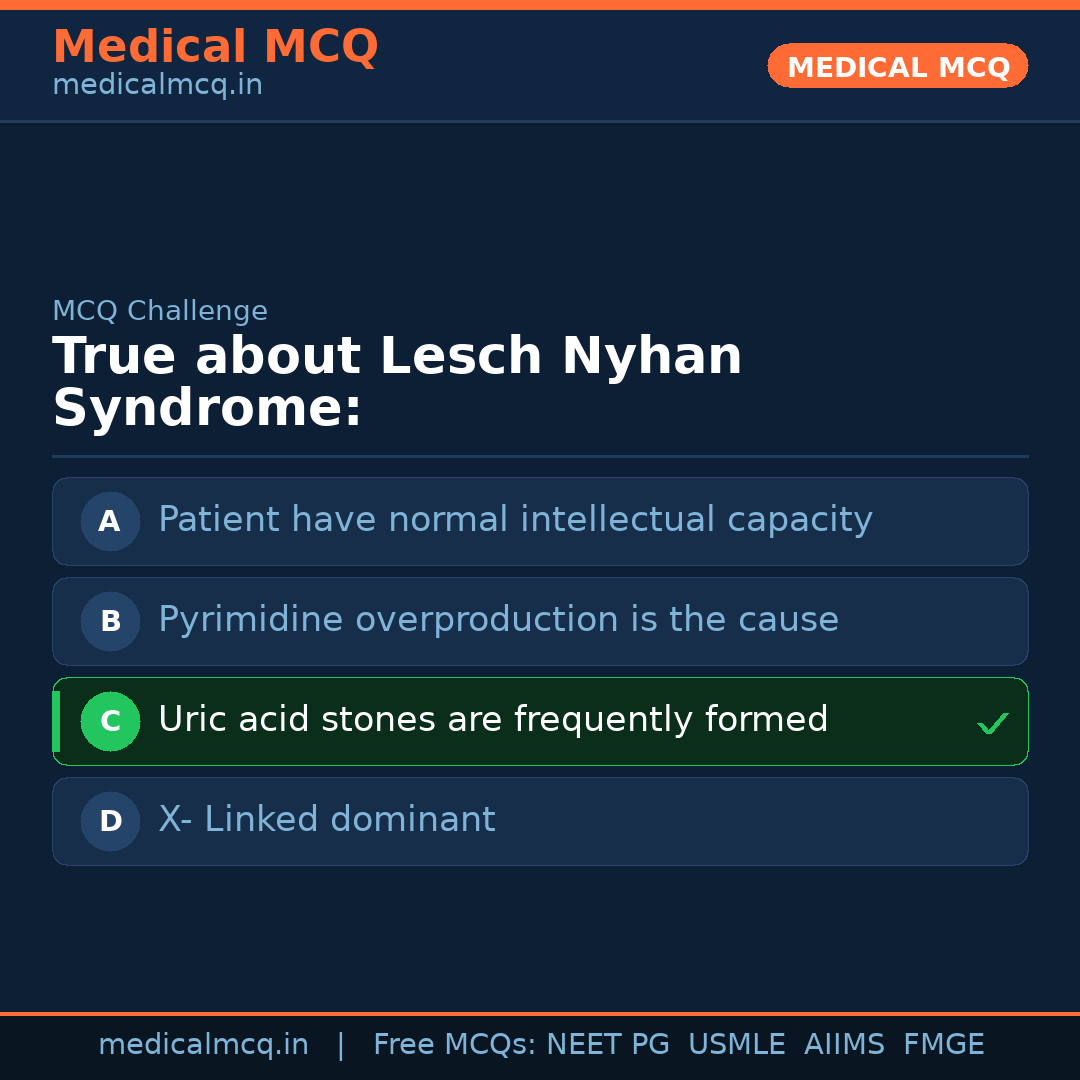Click the orange MEDICAL MCQ badge
1080x1080 pixels.
click(x=897, y=67)
